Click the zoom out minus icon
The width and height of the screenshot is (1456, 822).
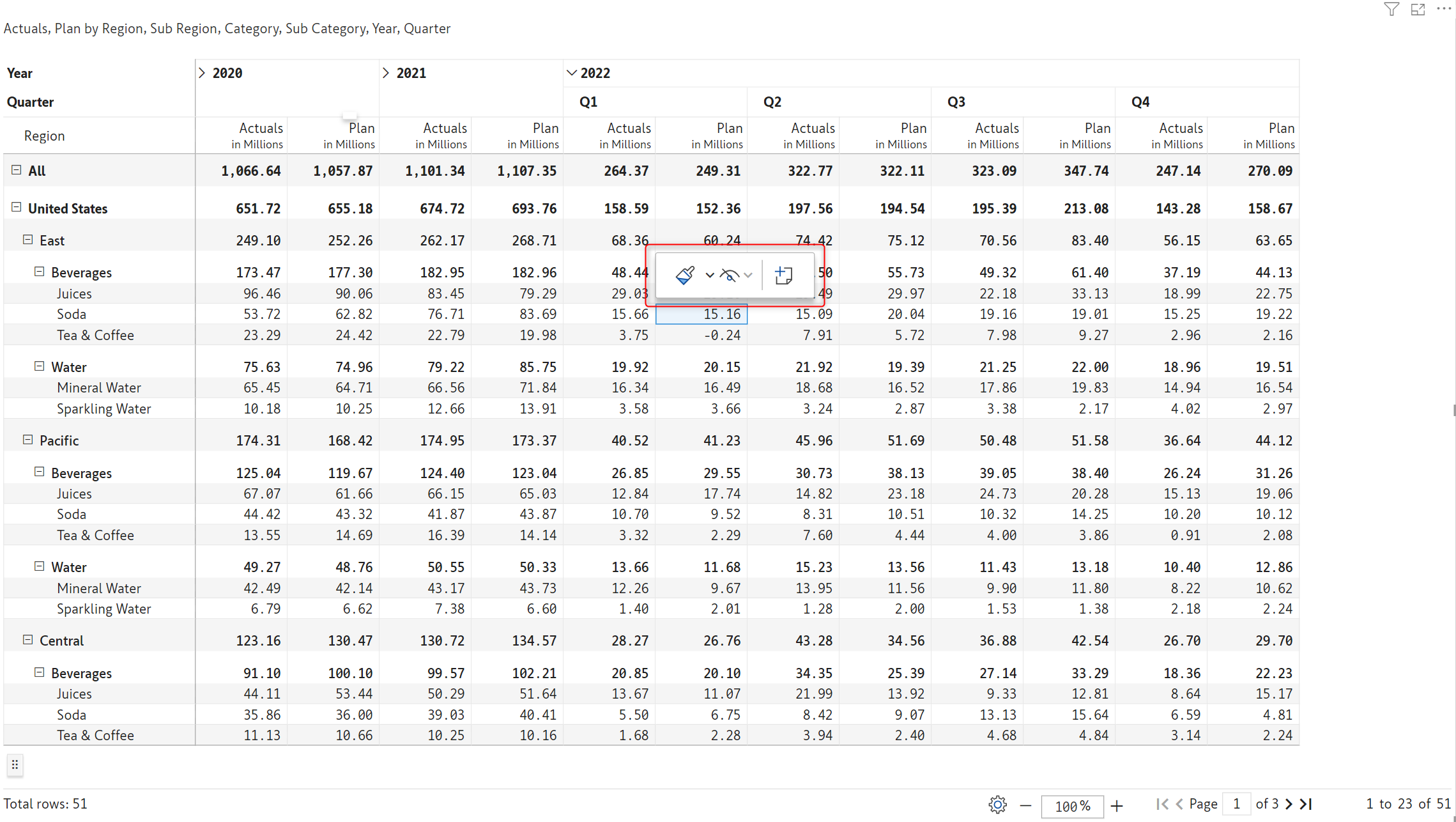[1025, 805]
